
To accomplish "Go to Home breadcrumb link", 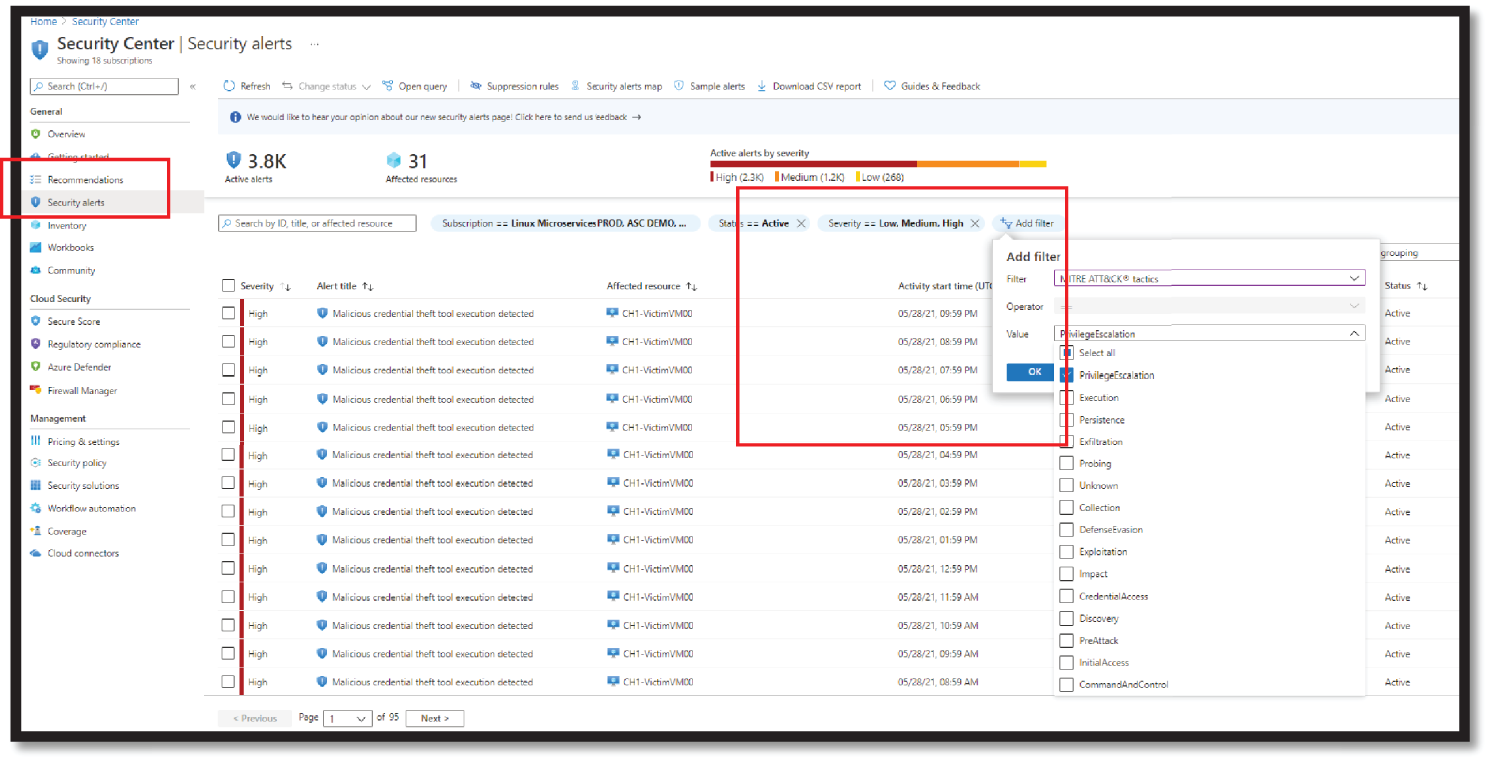I will point(43,21).
